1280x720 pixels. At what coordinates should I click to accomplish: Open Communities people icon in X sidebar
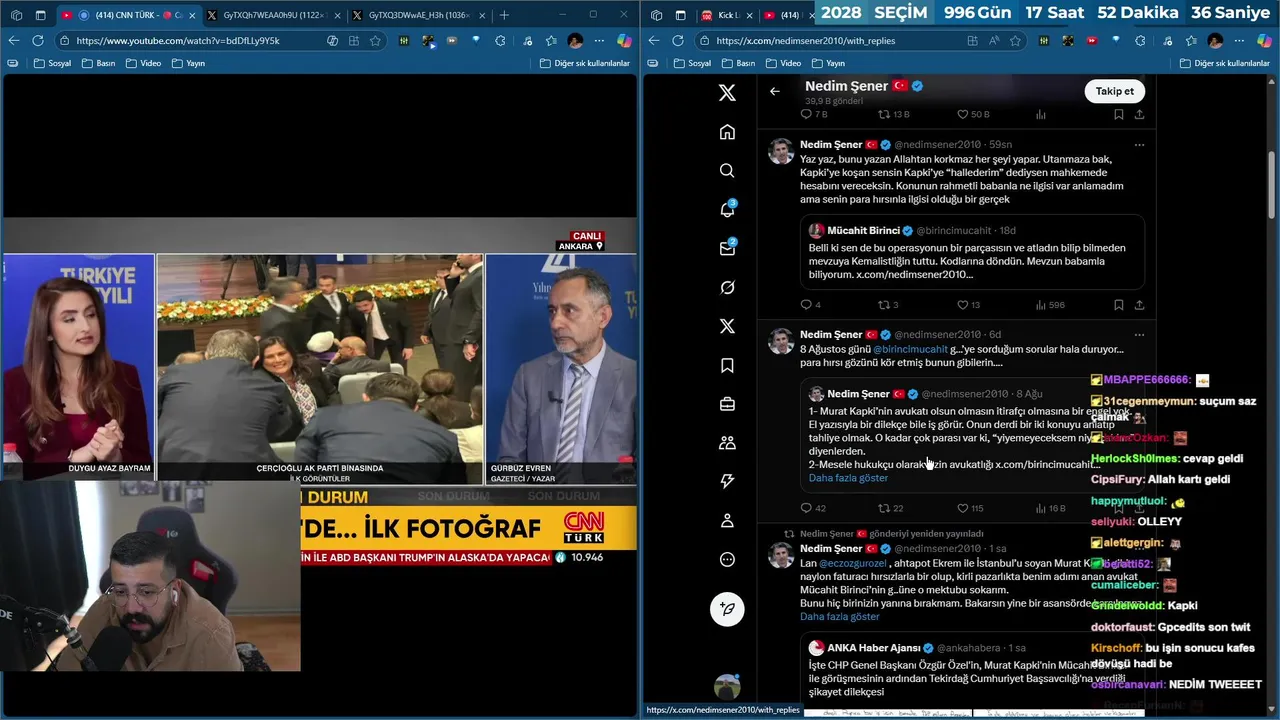[727, 443]
